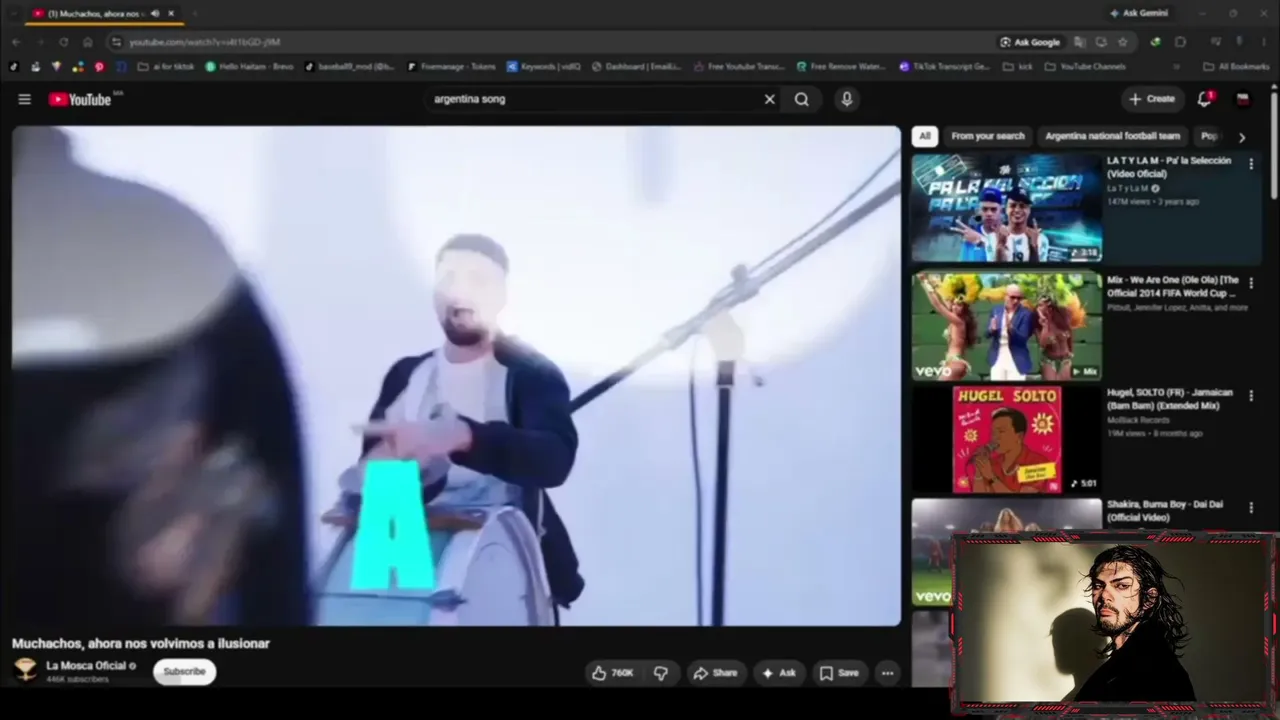
Task: Show more filter chips with right arrow
Action: pyautogui.click(x=1242, y=137)
